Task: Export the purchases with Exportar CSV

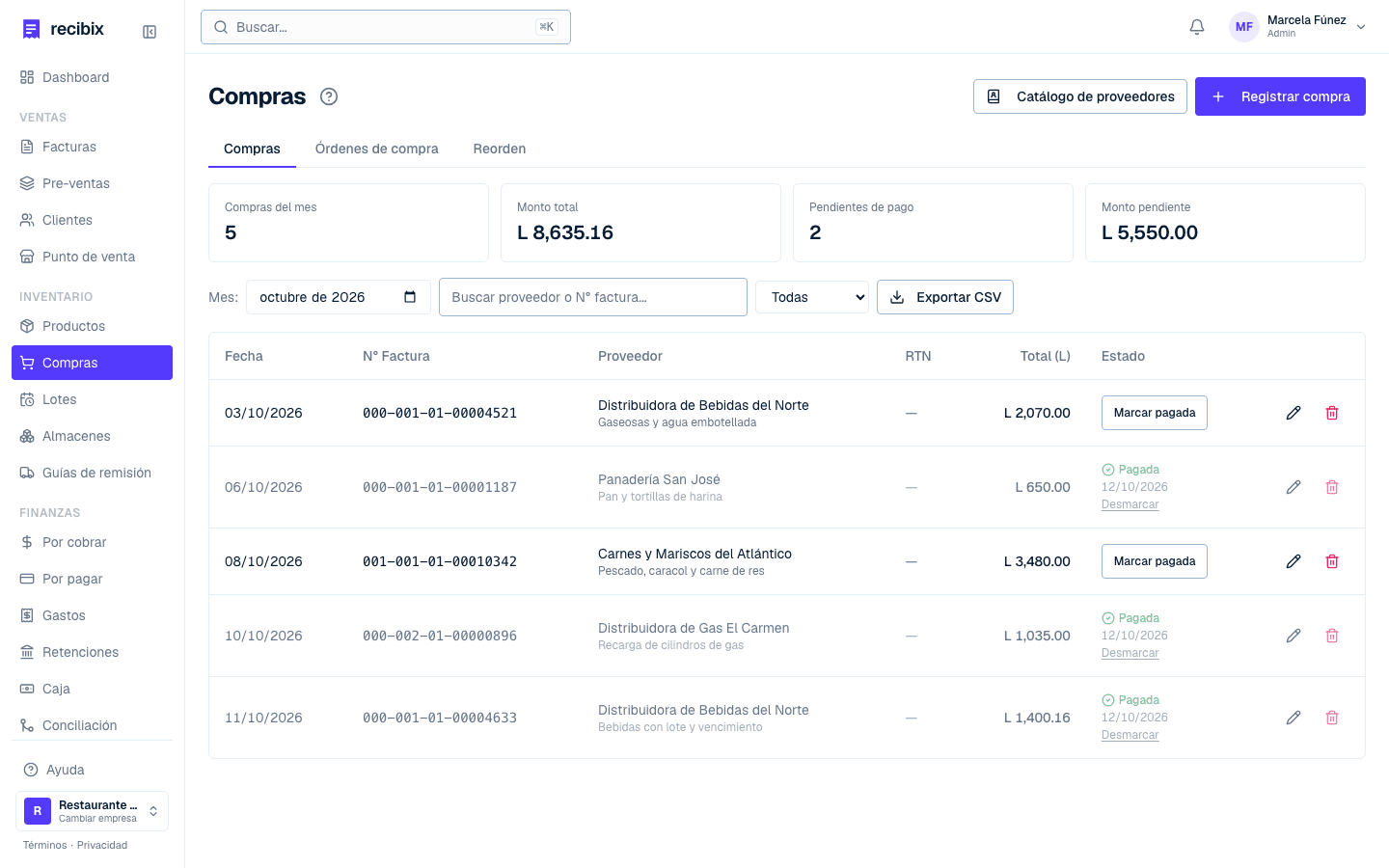Action: pyautogui.click(x=945, y=297)
